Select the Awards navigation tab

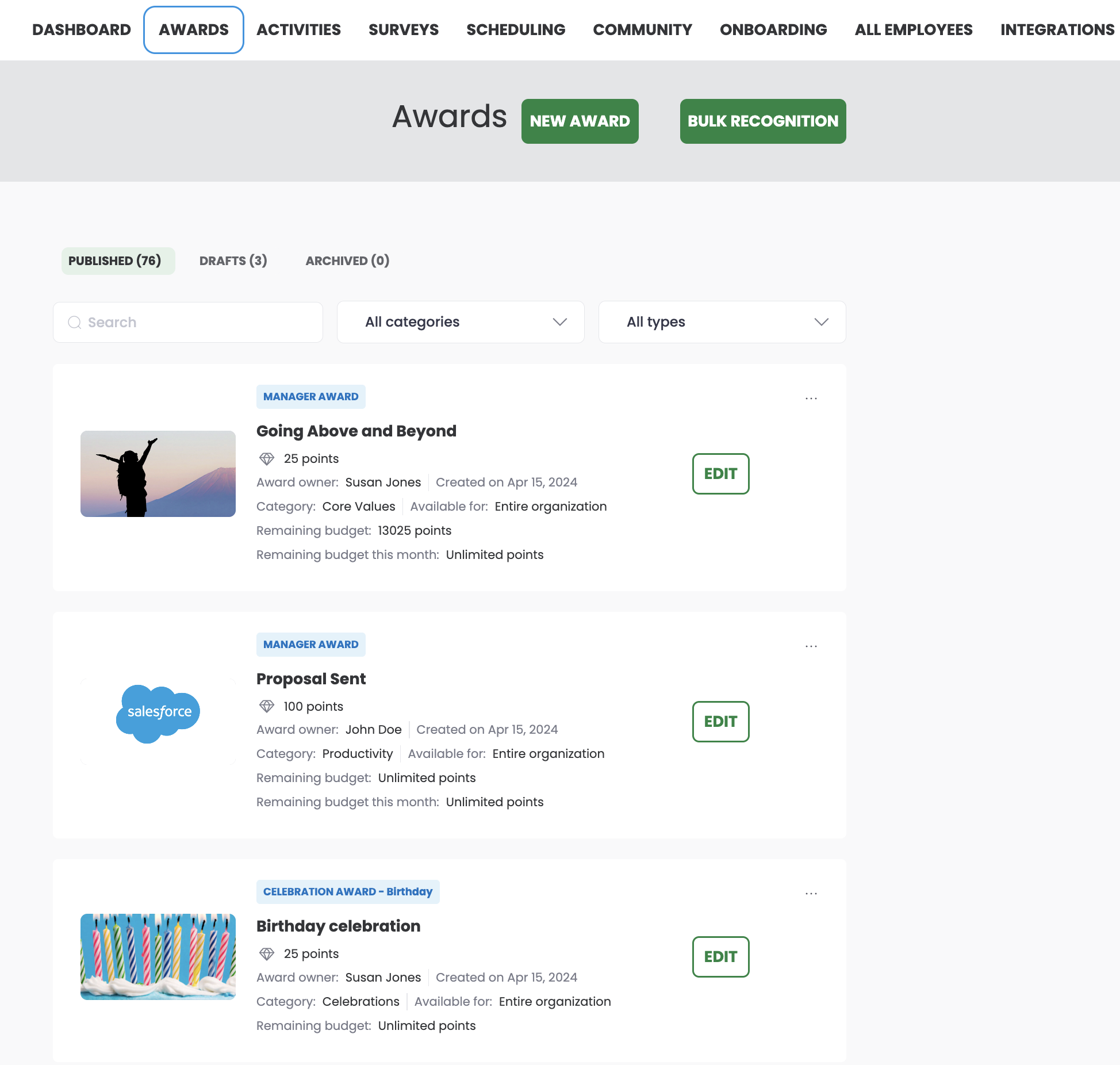[194, 30]
